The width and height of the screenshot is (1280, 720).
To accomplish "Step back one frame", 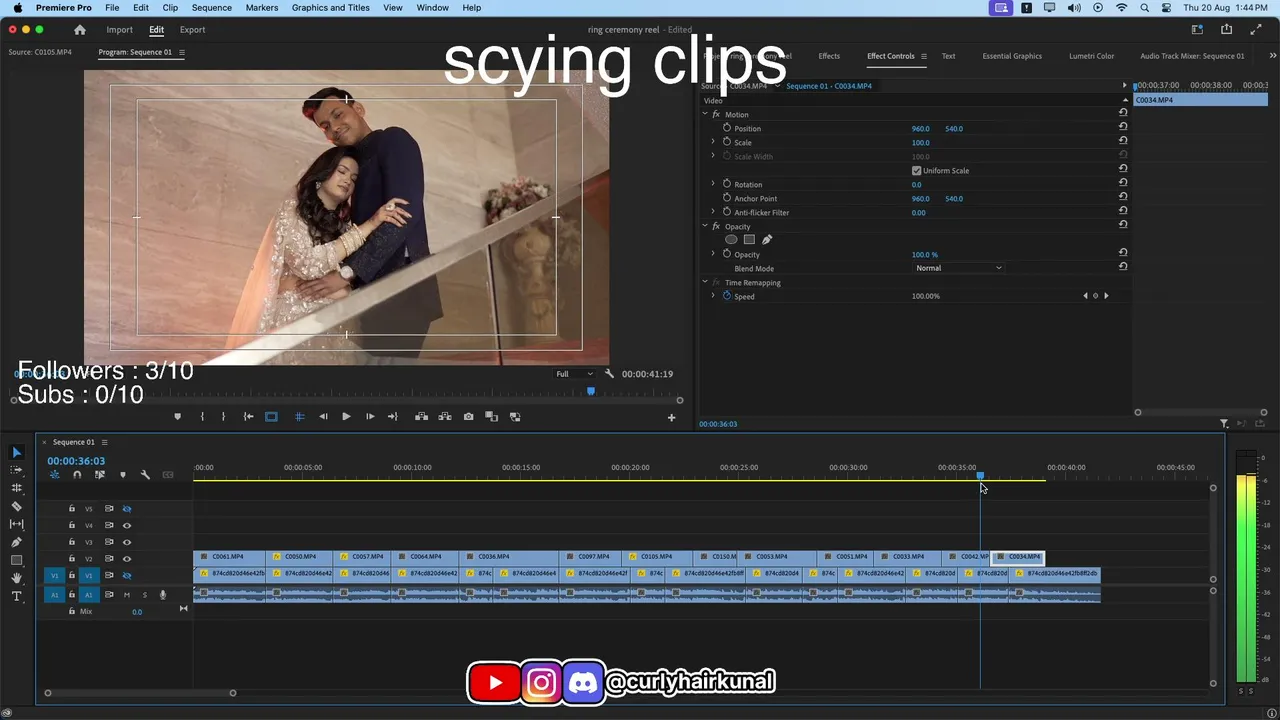I will 323,417.
